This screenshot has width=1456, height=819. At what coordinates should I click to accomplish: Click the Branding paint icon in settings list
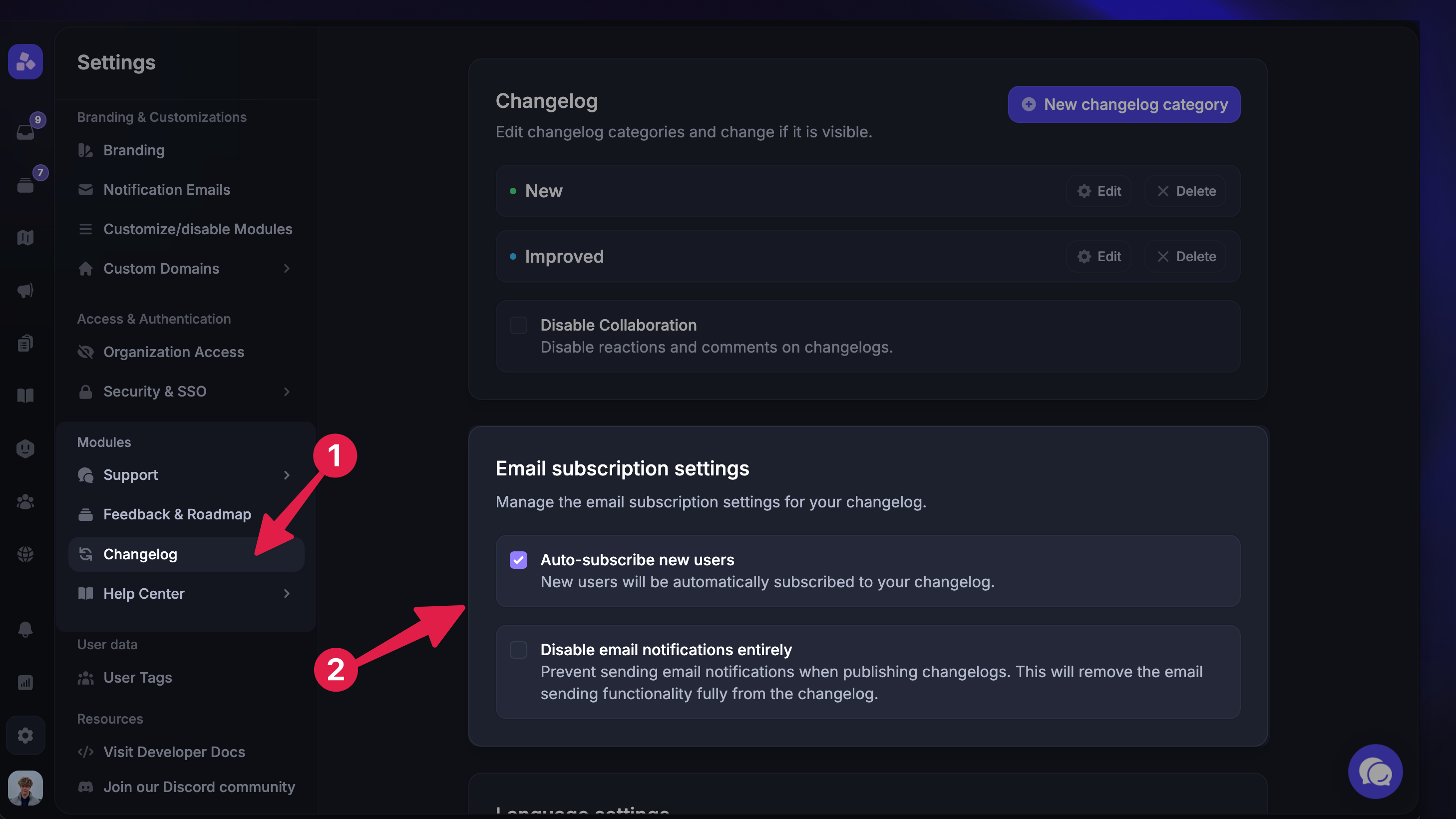(85, 150)
